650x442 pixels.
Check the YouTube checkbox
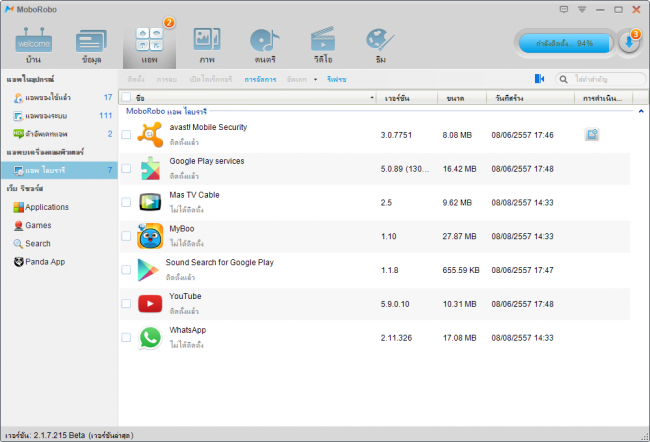126,304
